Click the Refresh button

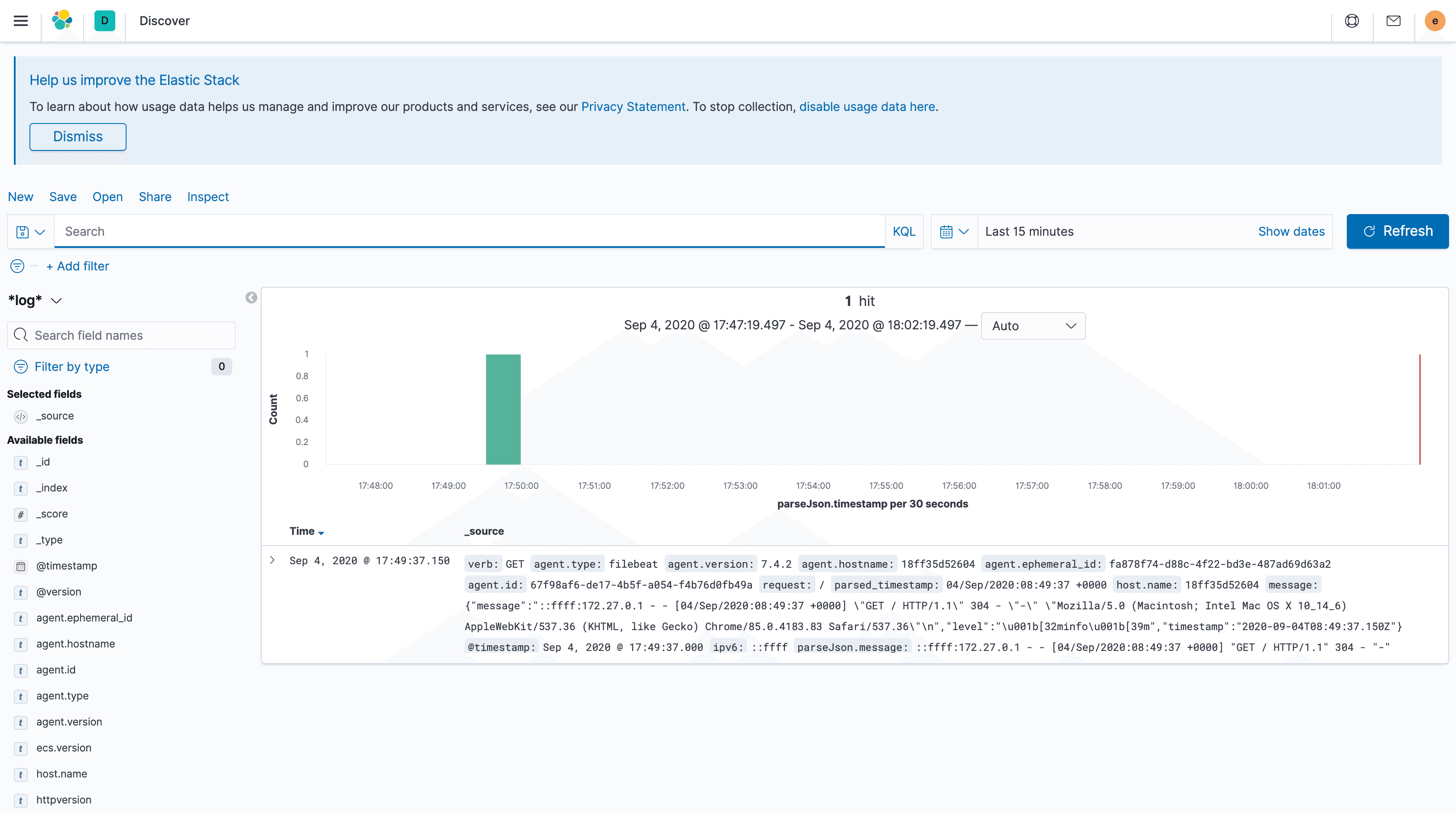[1397, 231]
